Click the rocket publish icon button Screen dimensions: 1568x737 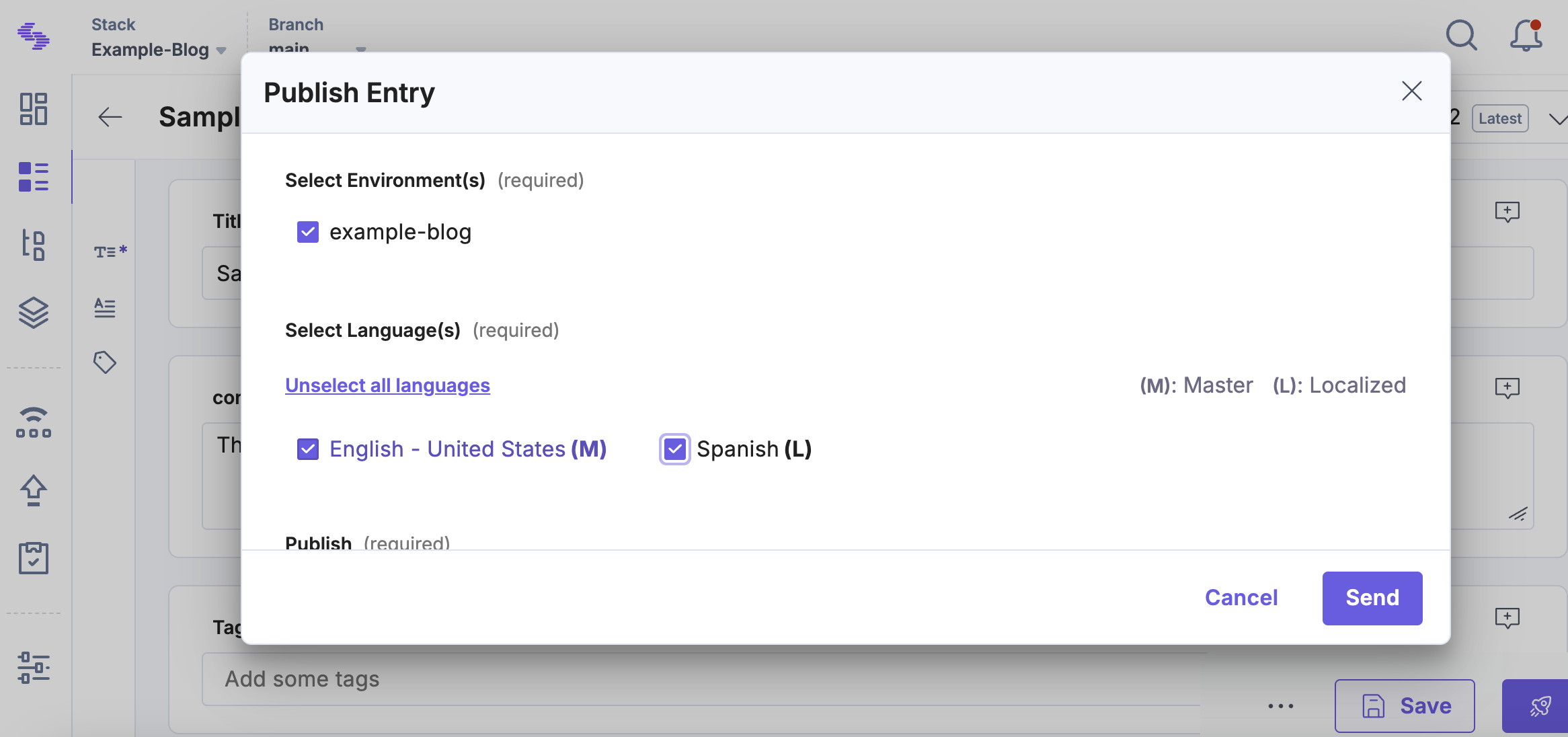pos(1539,706)
